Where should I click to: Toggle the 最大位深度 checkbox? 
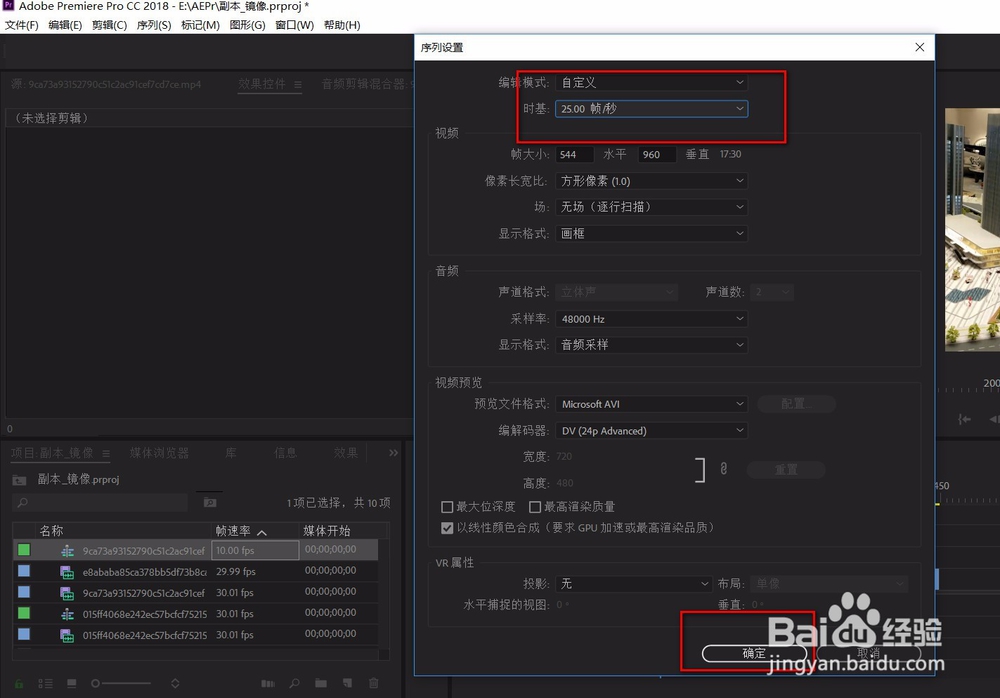(447, 507)
